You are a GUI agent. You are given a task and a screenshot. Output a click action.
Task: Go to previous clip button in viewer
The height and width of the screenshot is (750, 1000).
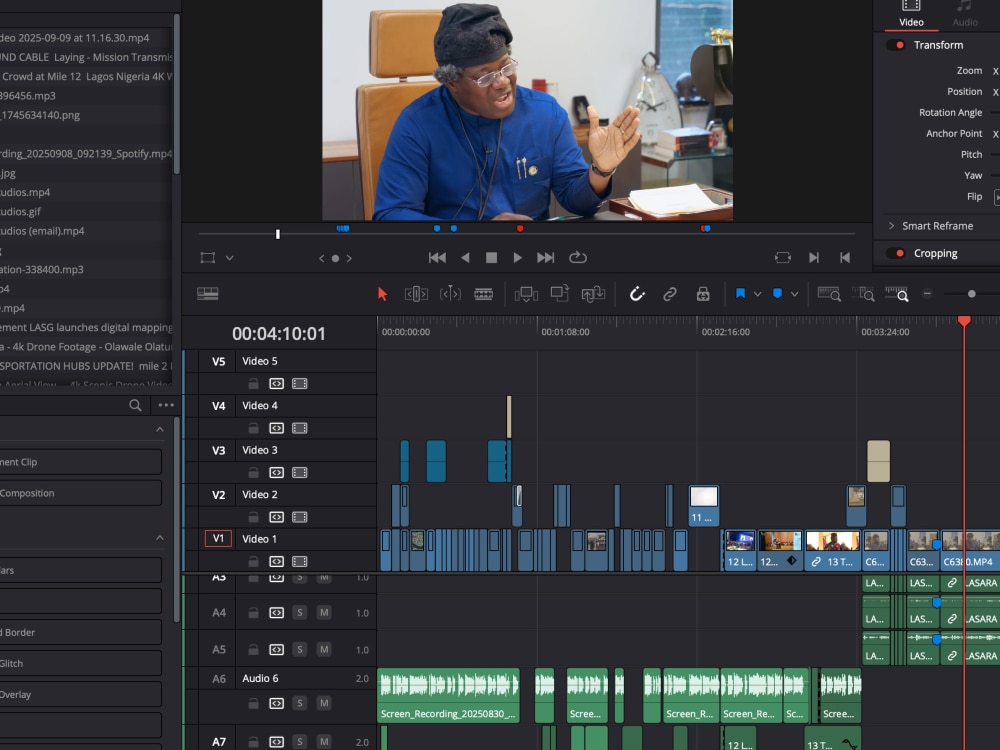click(x=845, y=258)
